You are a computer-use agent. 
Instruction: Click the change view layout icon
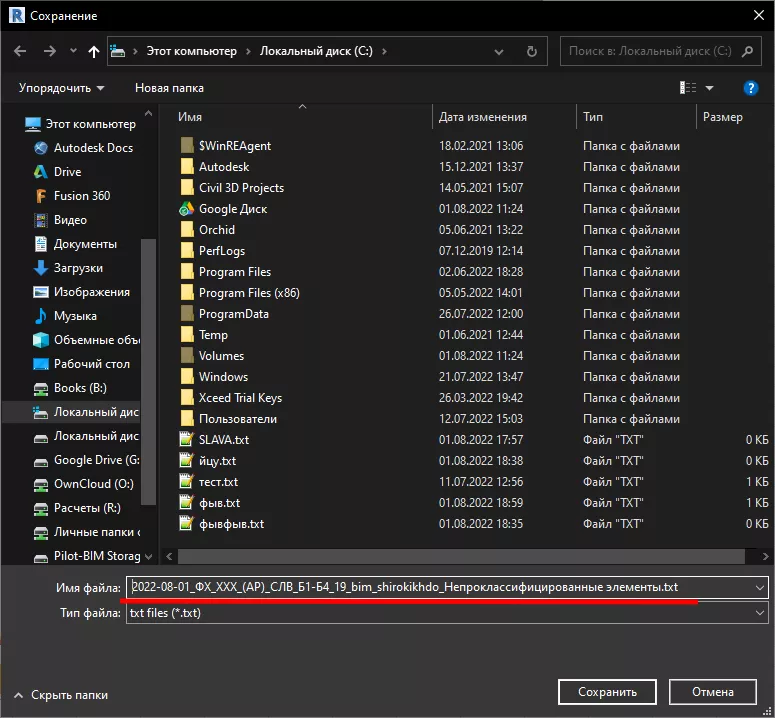point(688,88)
